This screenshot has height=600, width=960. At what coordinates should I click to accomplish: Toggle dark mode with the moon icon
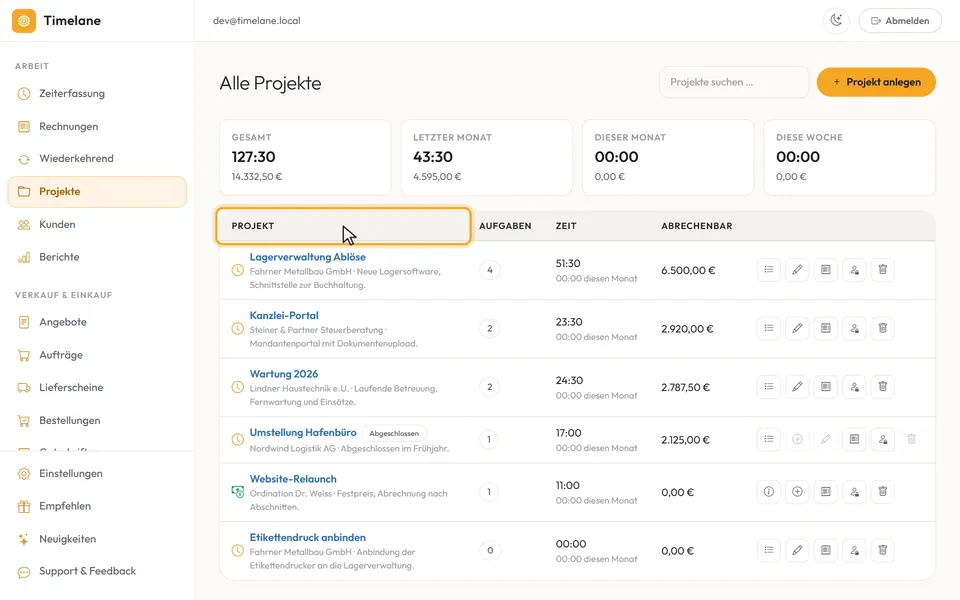click(836, 20)
